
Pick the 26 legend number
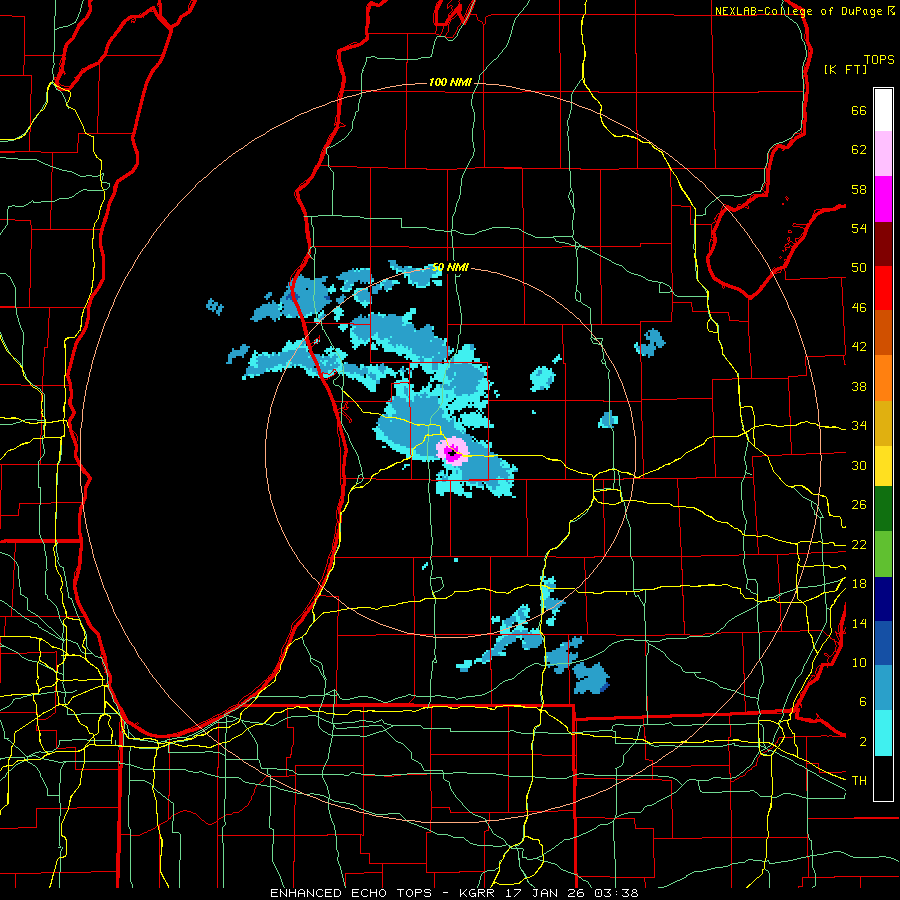pyautogui.click(x=859, y=505)
